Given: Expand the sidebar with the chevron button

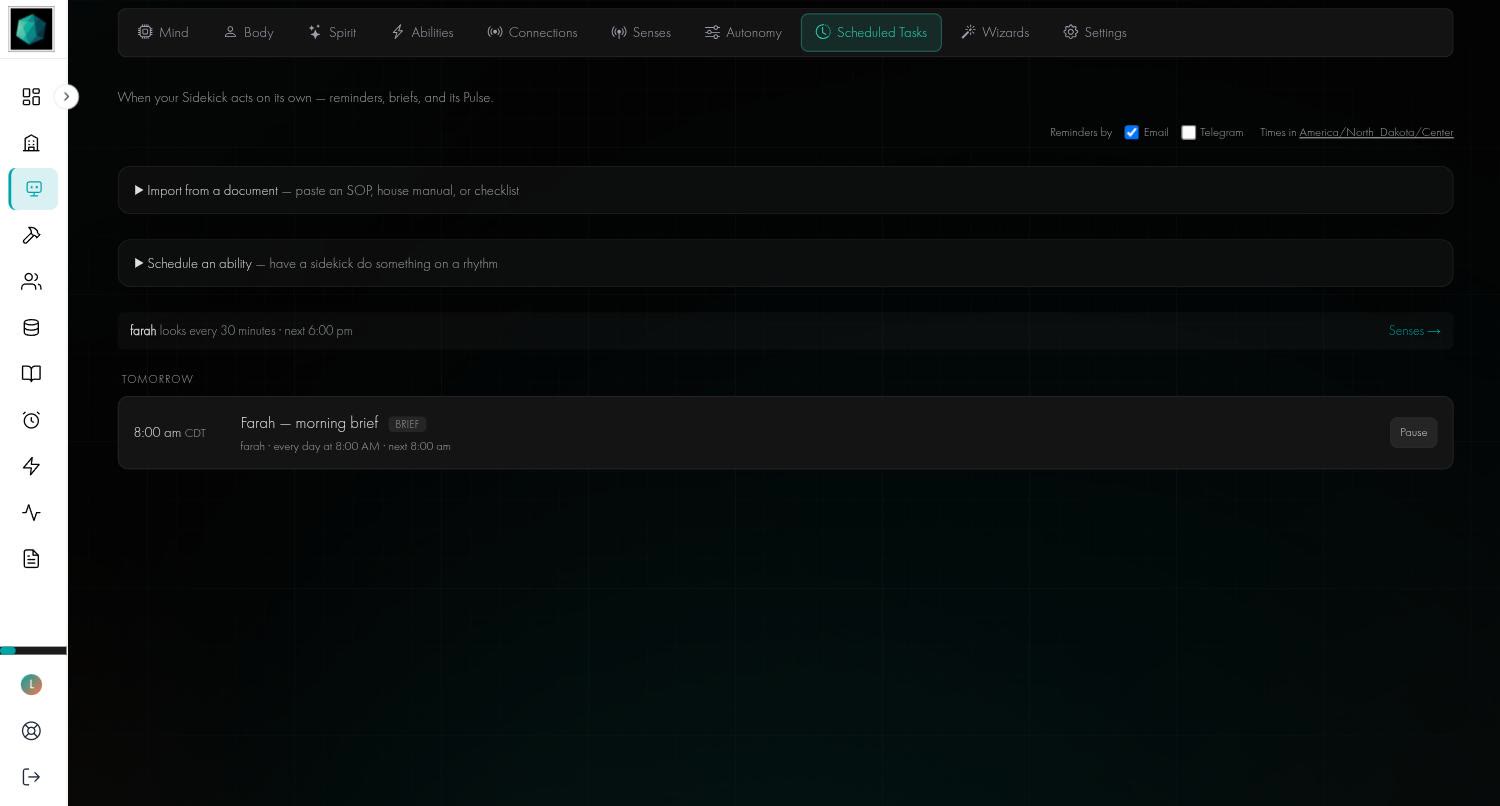Looking at the screenshot, I should (x=66, y=97).
